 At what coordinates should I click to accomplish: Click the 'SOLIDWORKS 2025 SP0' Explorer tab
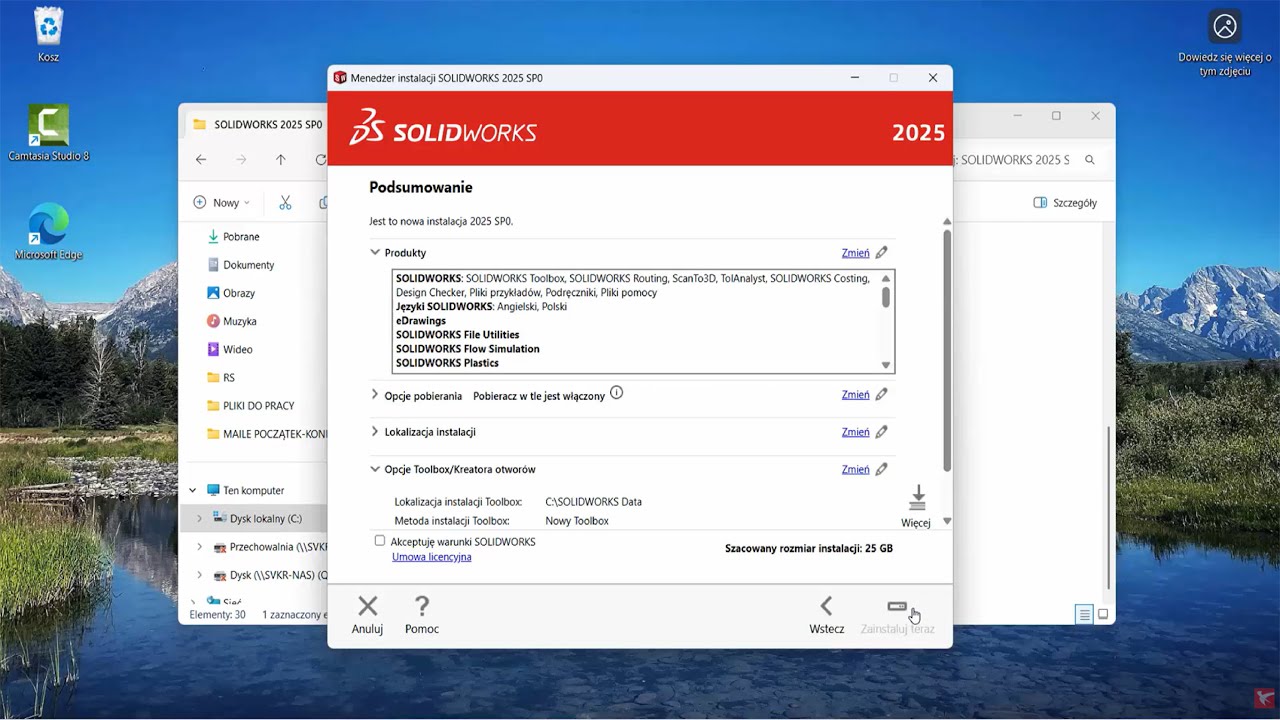tap(258, 125)
